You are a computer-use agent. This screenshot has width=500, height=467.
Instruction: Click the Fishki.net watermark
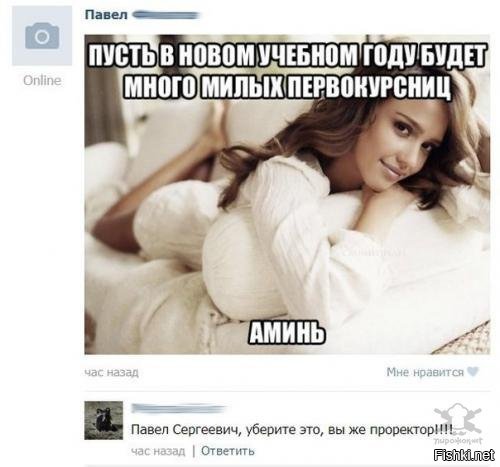(465, 455)
